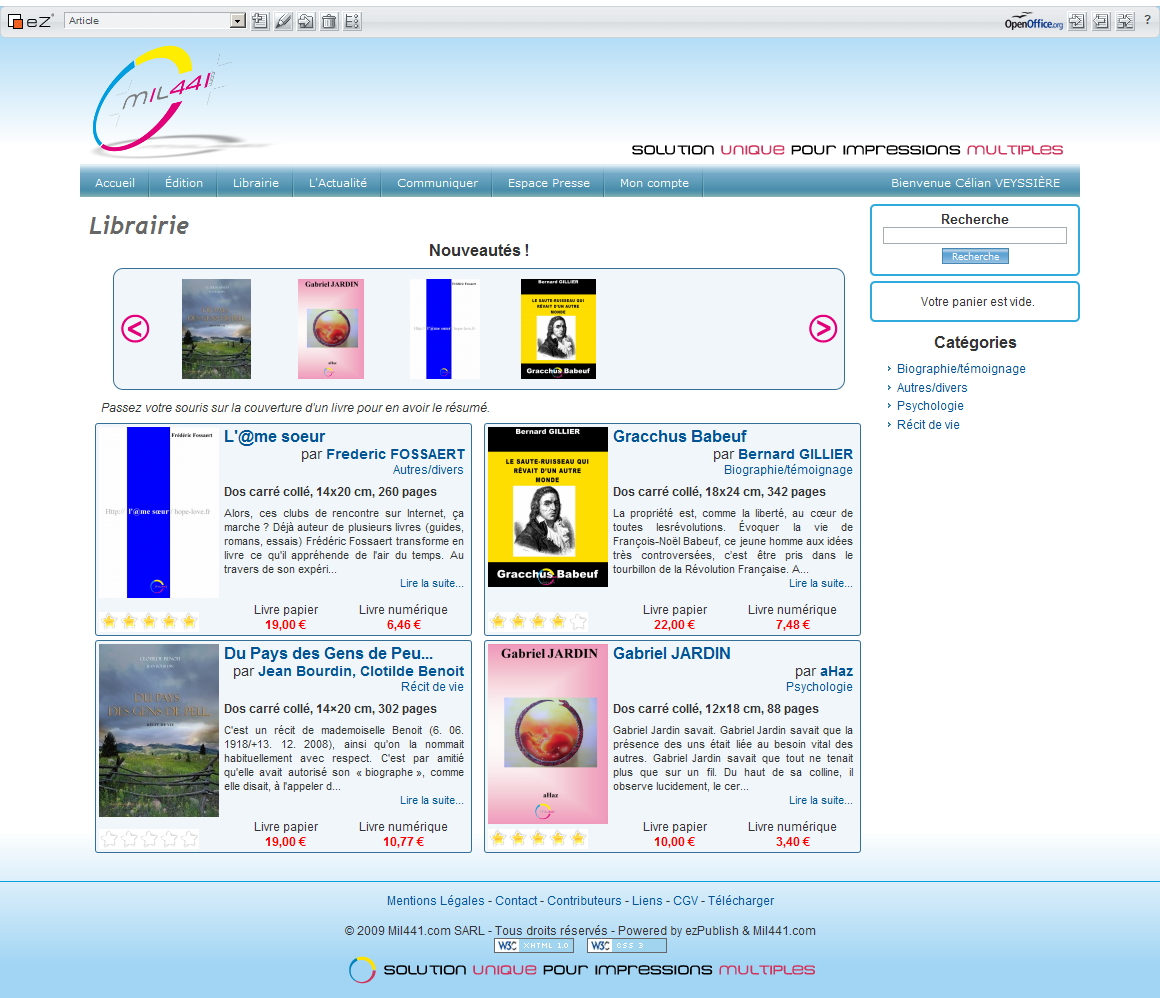The height and width of the screenshot is (998, 1160).
Task: Click the OpenOffice replace document icon
Action: coord(1125,21)
